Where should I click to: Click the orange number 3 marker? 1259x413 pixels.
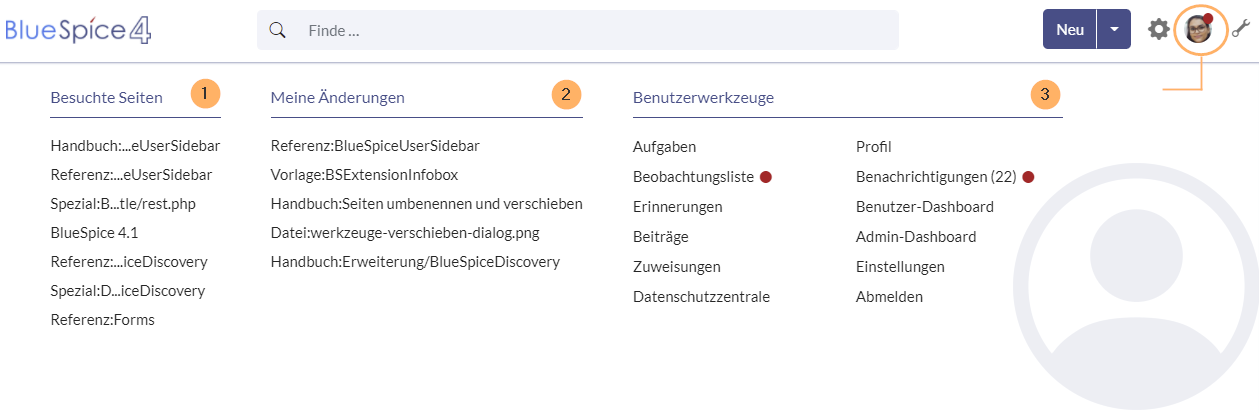click(x=1045, y=95)
